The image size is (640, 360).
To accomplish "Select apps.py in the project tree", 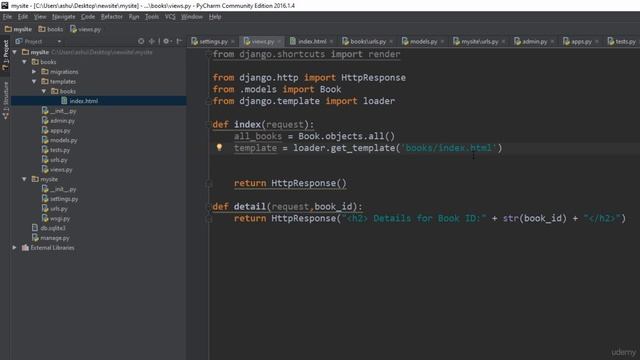I will tap(60, 130).
